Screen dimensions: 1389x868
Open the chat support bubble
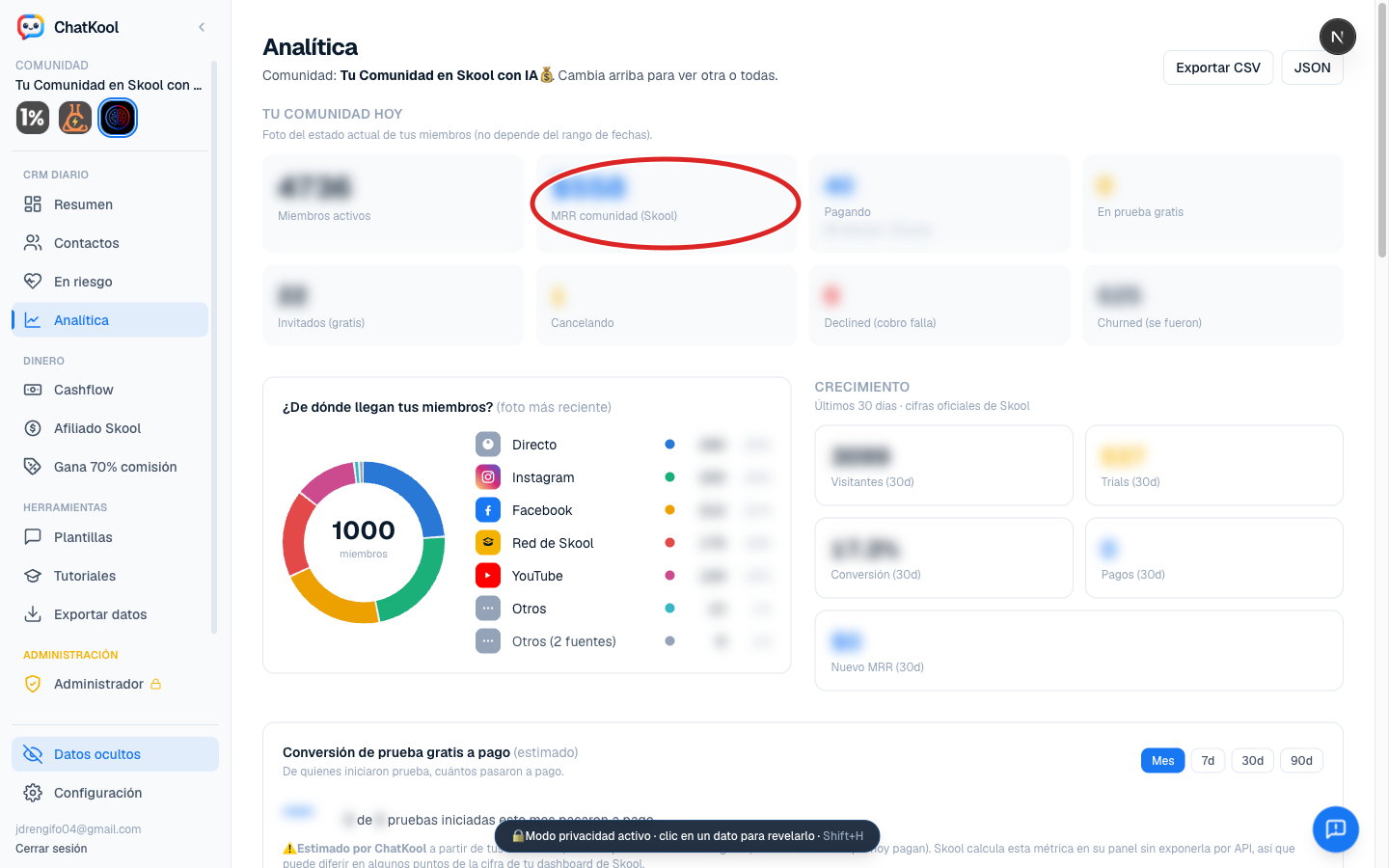(1336, 829)
